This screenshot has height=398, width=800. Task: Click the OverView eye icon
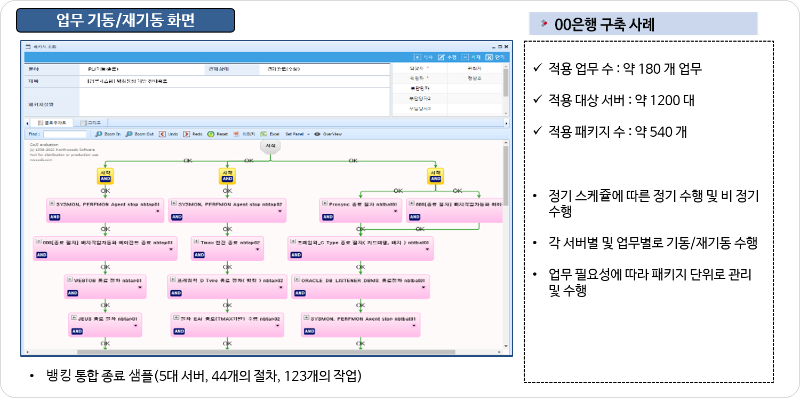[317, 134]
